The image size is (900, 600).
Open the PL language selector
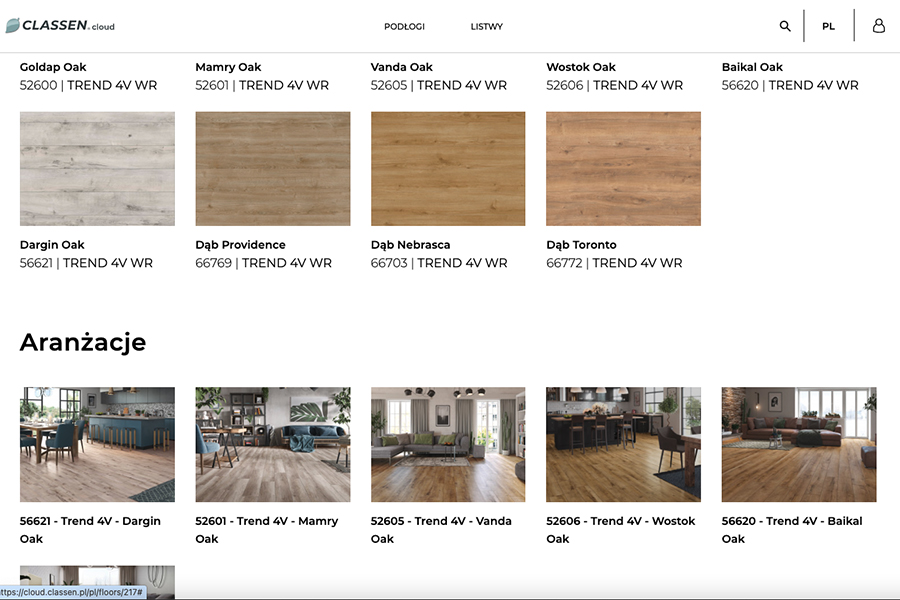pyautogui.click(x=828, y=27)
